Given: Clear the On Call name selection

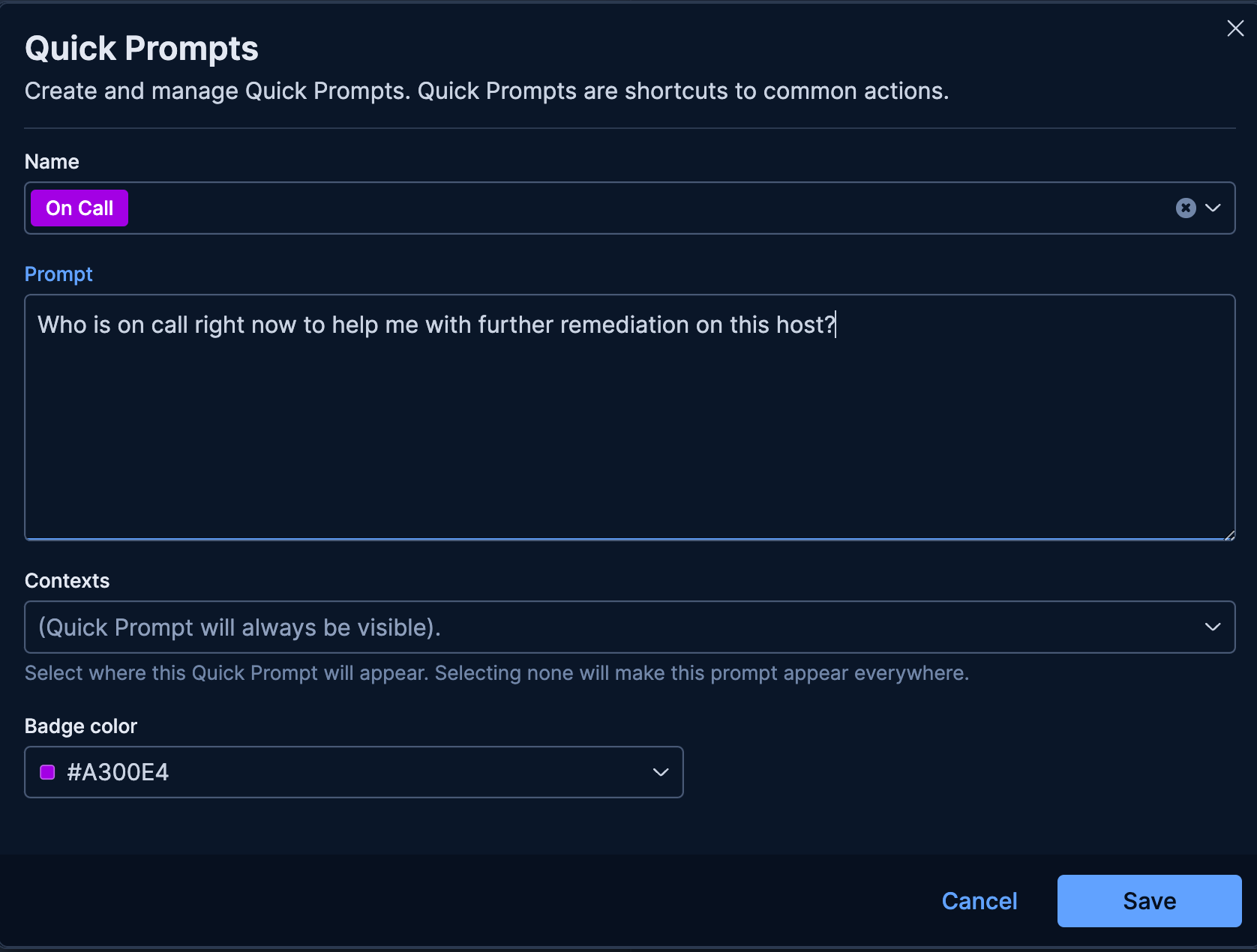Looking at the screenshot, I should point(1185,208).
